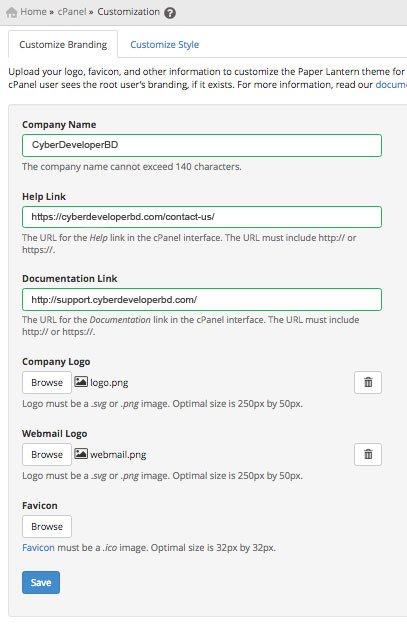Focus the Company Name field
Viewport: 407px width, 627px height.
(x=202, y=145)
